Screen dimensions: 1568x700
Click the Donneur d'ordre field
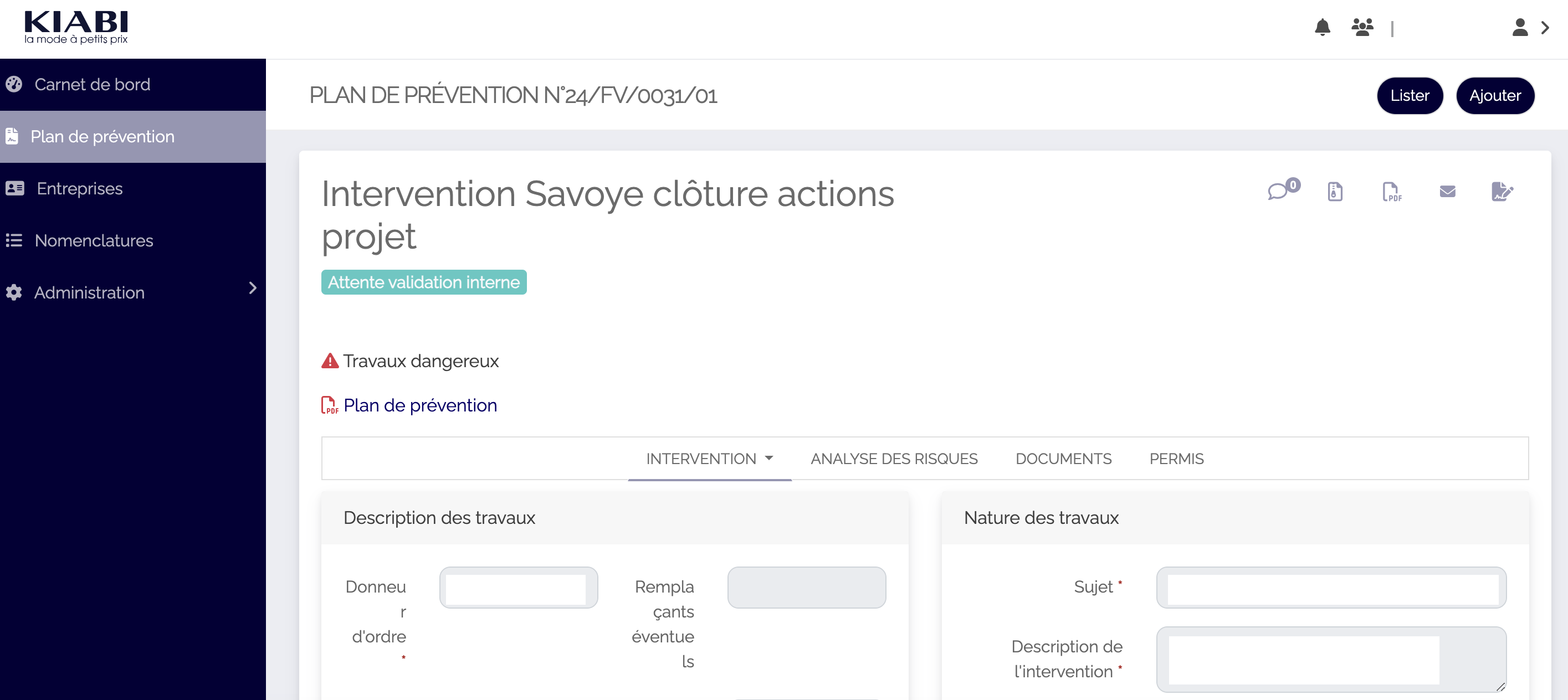point(519,588)
